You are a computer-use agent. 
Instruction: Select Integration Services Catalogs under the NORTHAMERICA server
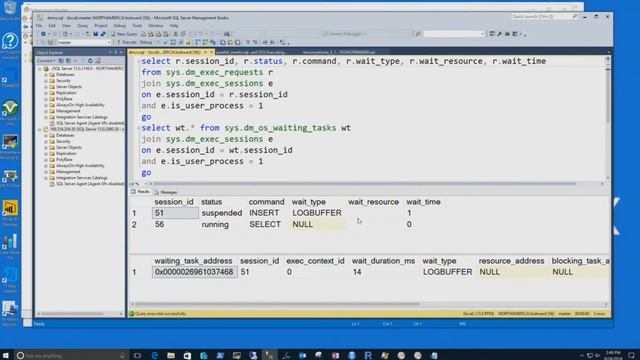(x=82, y=117)
